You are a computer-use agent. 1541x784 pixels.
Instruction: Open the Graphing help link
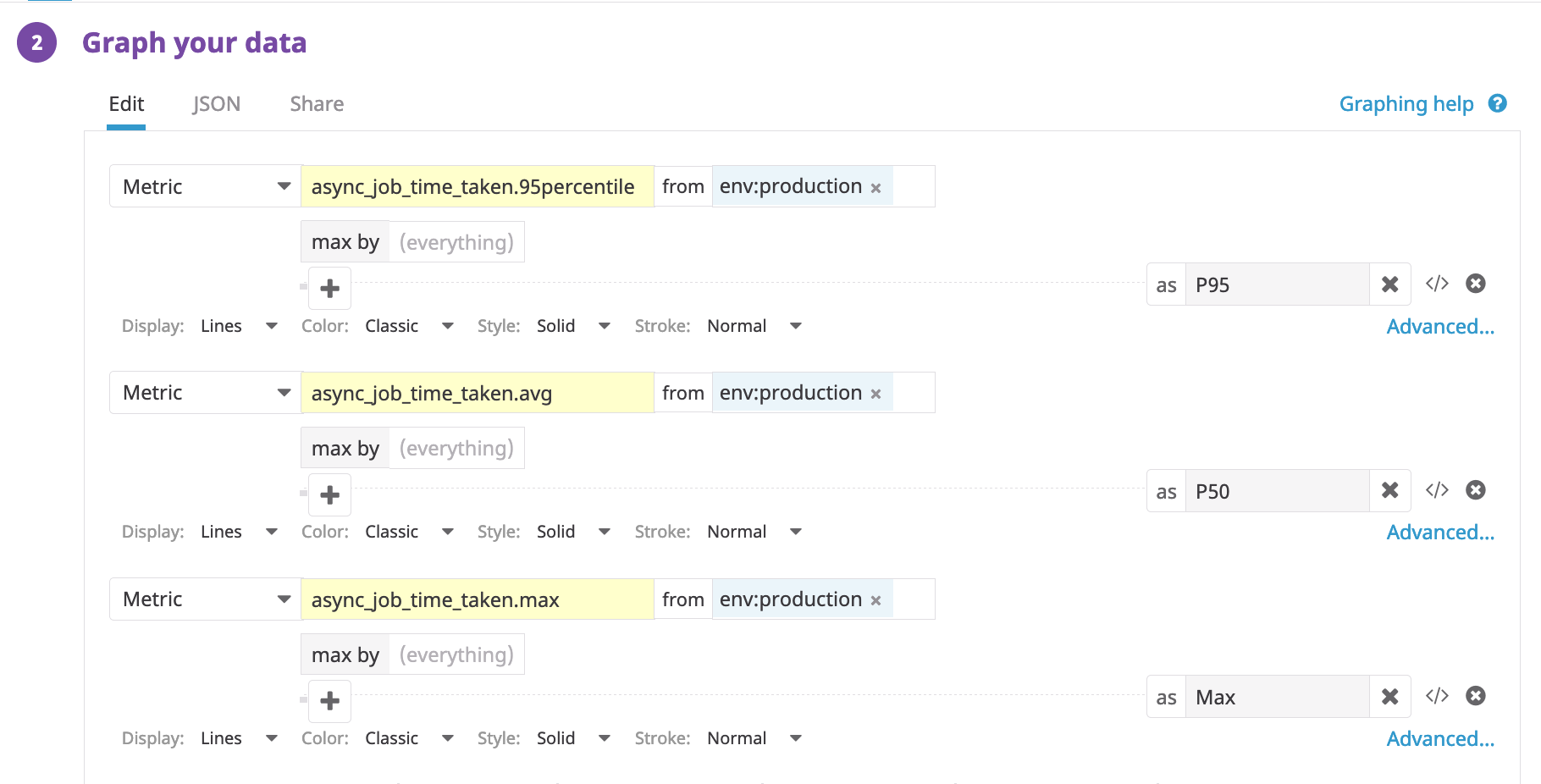1406,104
